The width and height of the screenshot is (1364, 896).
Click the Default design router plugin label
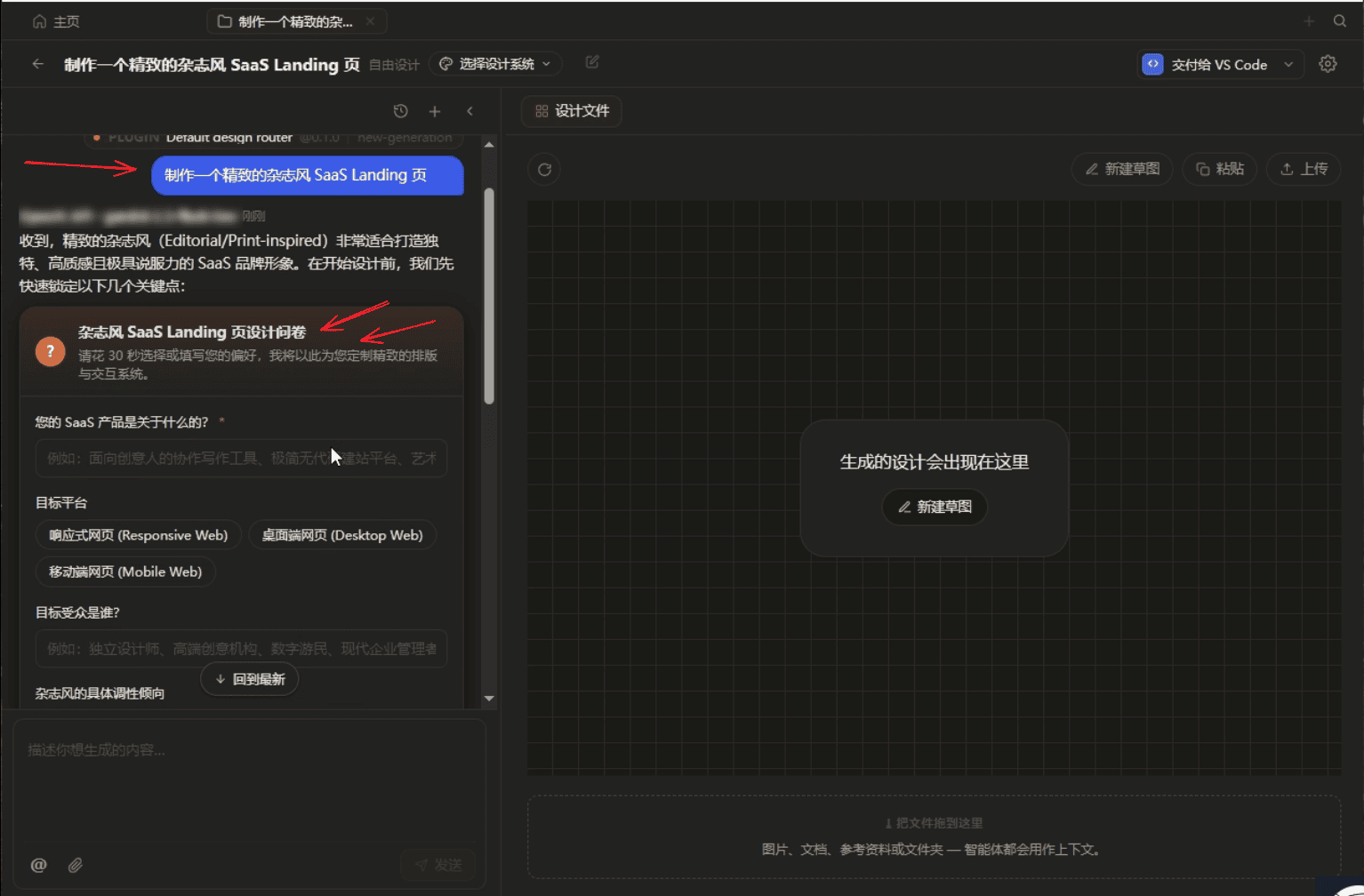229,138
